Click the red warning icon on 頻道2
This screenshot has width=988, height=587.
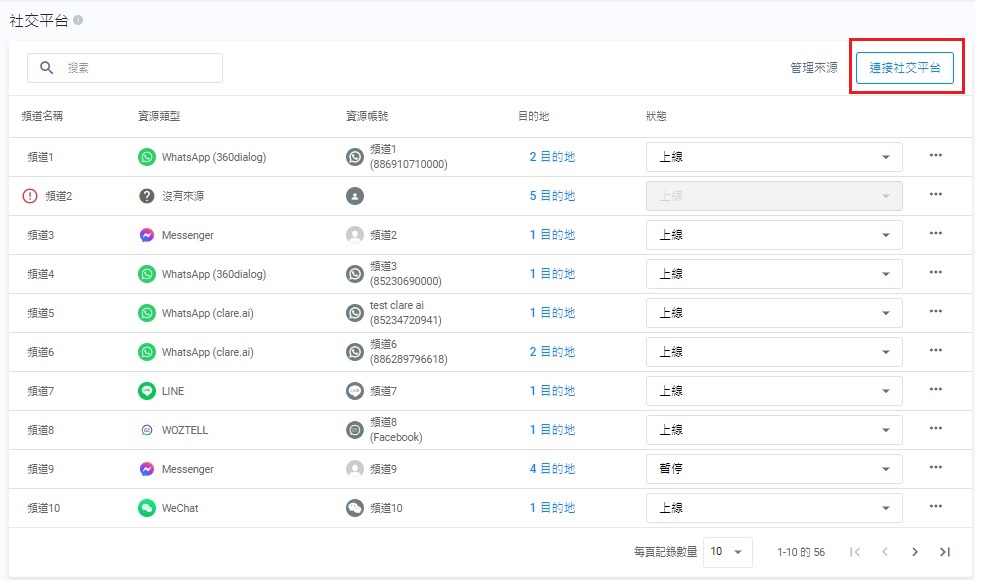click(x=29, y=196)
